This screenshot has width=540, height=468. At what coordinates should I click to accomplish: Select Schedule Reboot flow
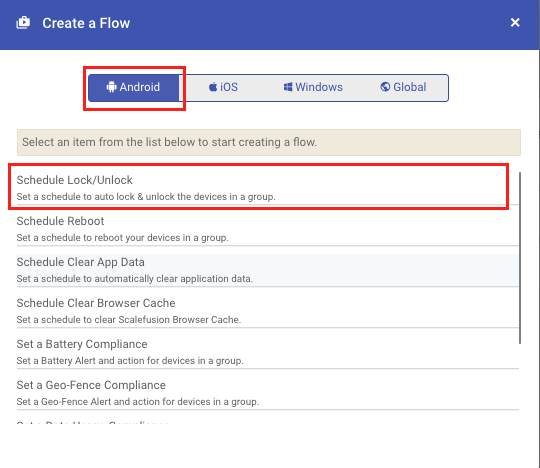point(268,229)
